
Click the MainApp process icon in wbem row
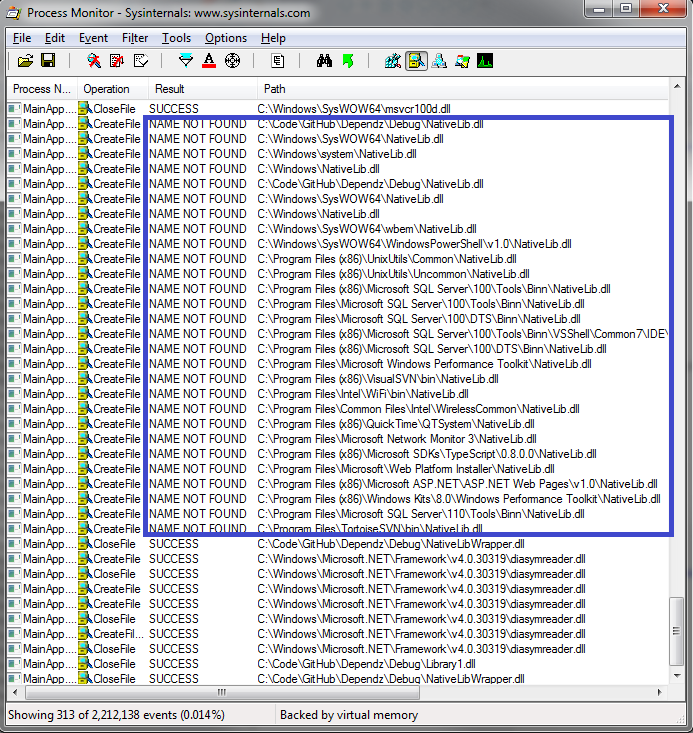[14, 229]
